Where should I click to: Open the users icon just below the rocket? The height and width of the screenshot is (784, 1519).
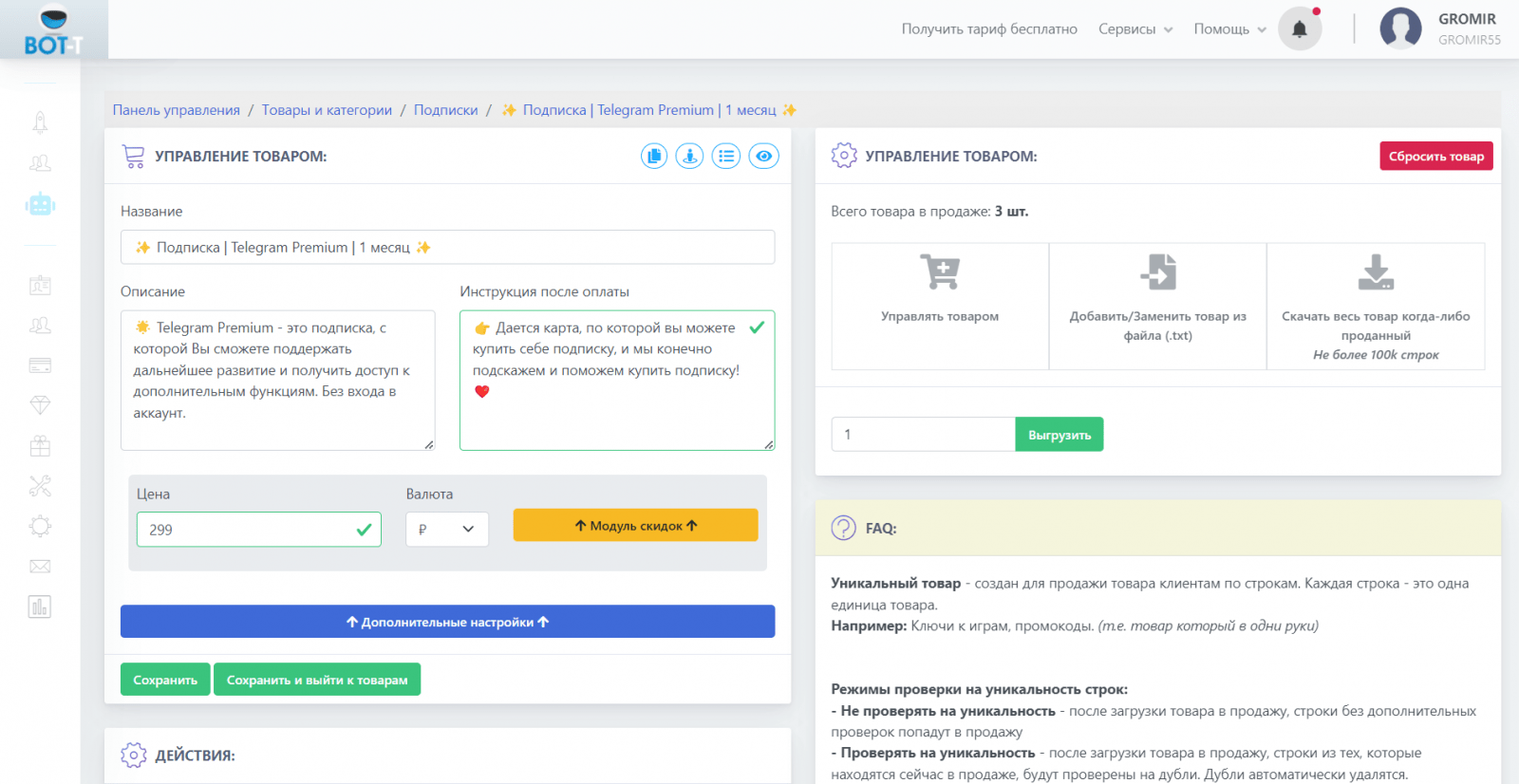point(40,163)
